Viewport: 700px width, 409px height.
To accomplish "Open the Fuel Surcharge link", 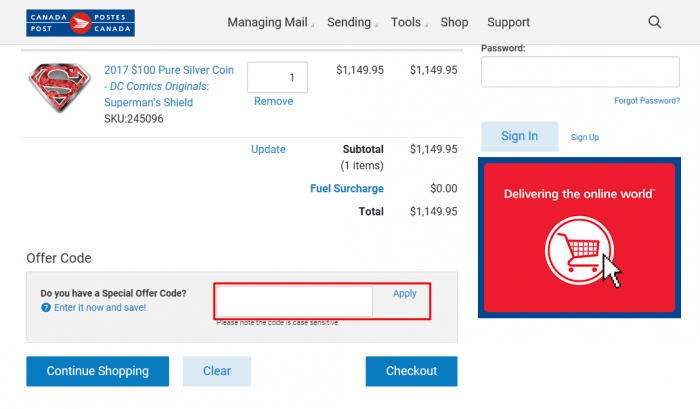I will point(347,188).
